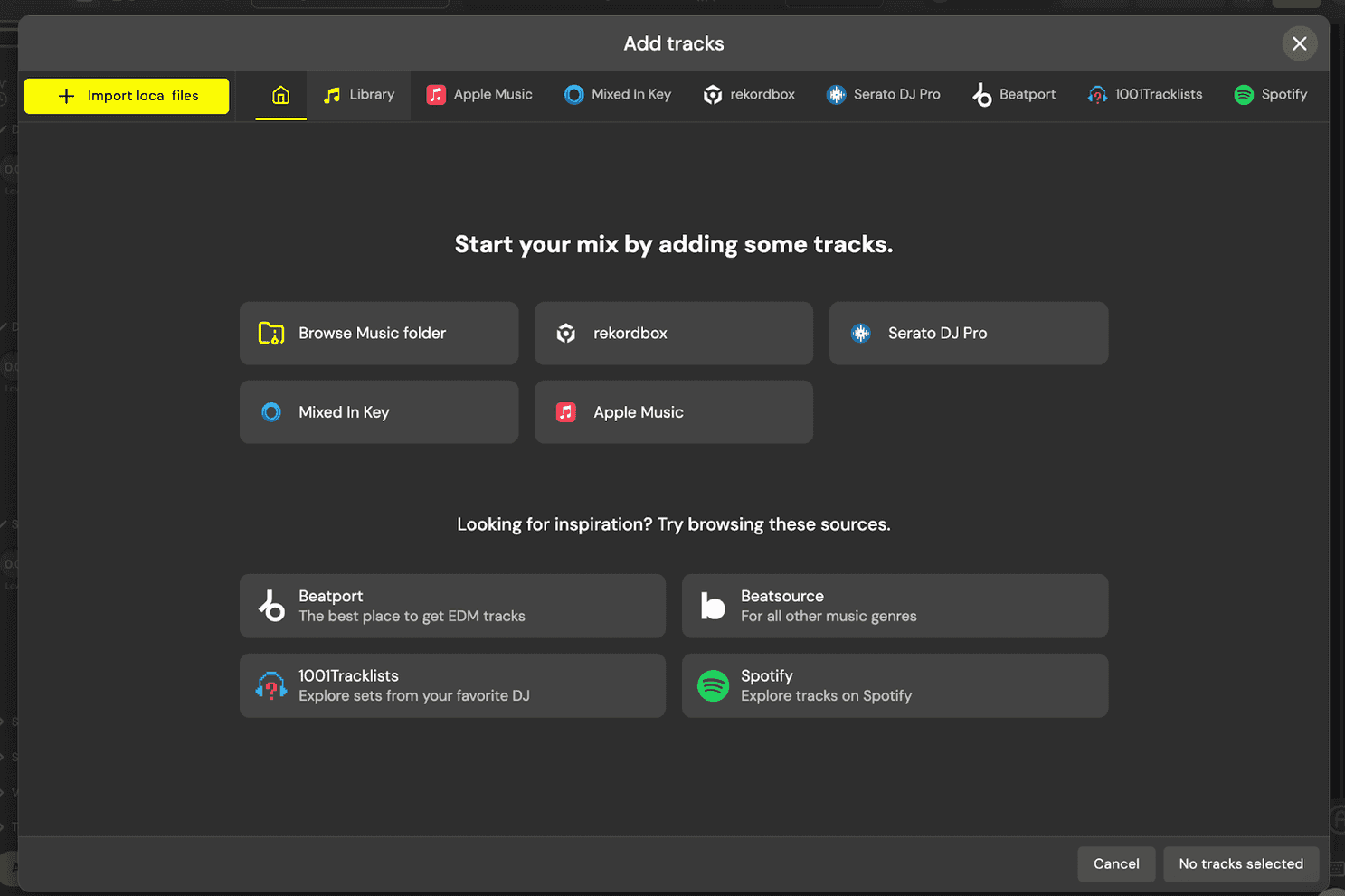Click the Spotify tab green icon

[1245, 95]
